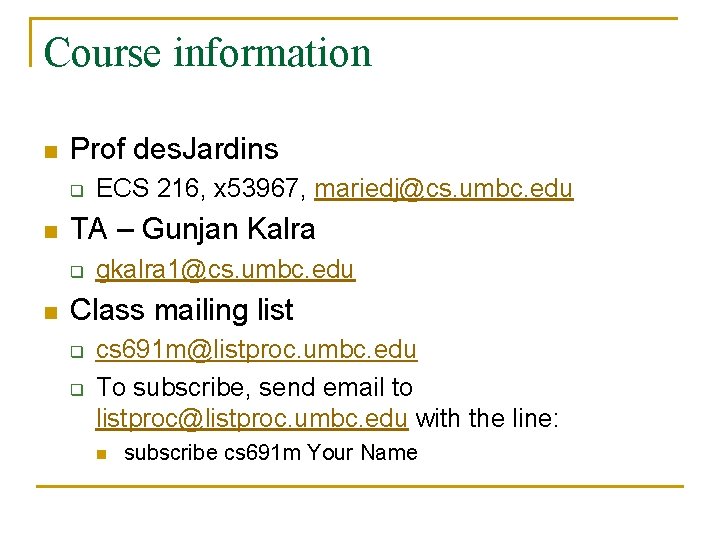Click the mariedj@cs.umbc.edu email link
The height and width of the screenshot is (540, 720).
(444, 189)
